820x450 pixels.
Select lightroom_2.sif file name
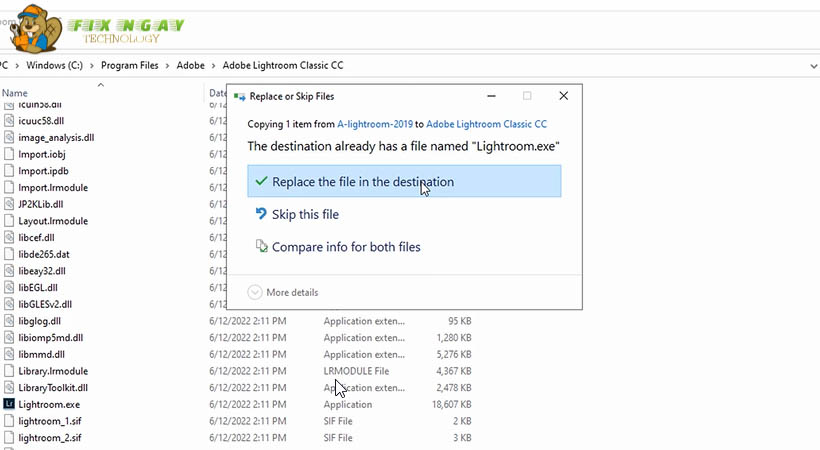50,438
